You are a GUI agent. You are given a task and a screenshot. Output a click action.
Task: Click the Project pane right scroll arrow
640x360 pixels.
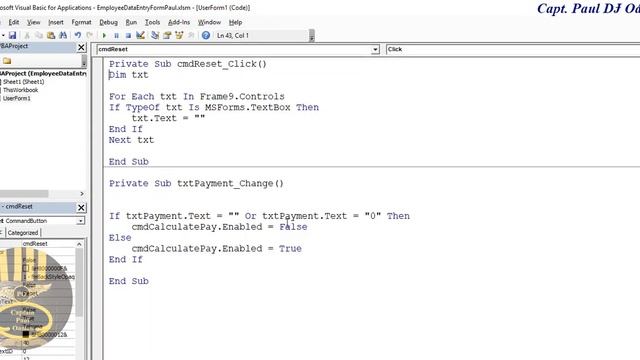(x=82, y=193)
